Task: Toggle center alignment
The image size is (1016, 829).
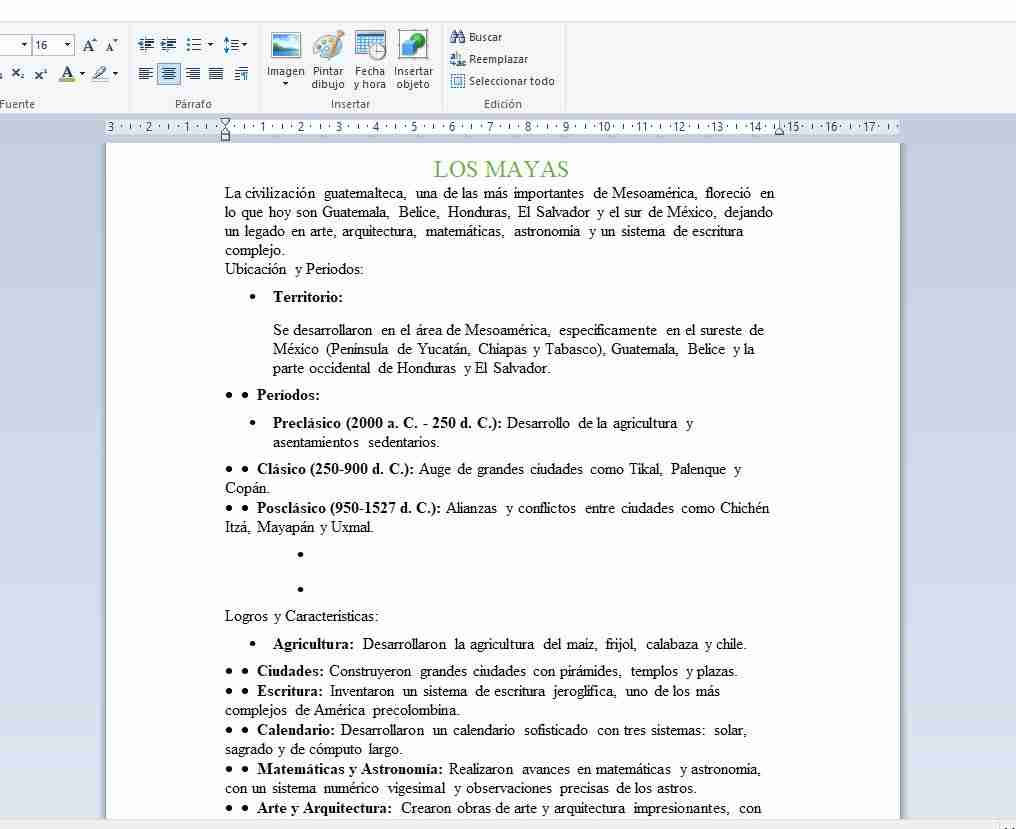Action: [169, 74]
